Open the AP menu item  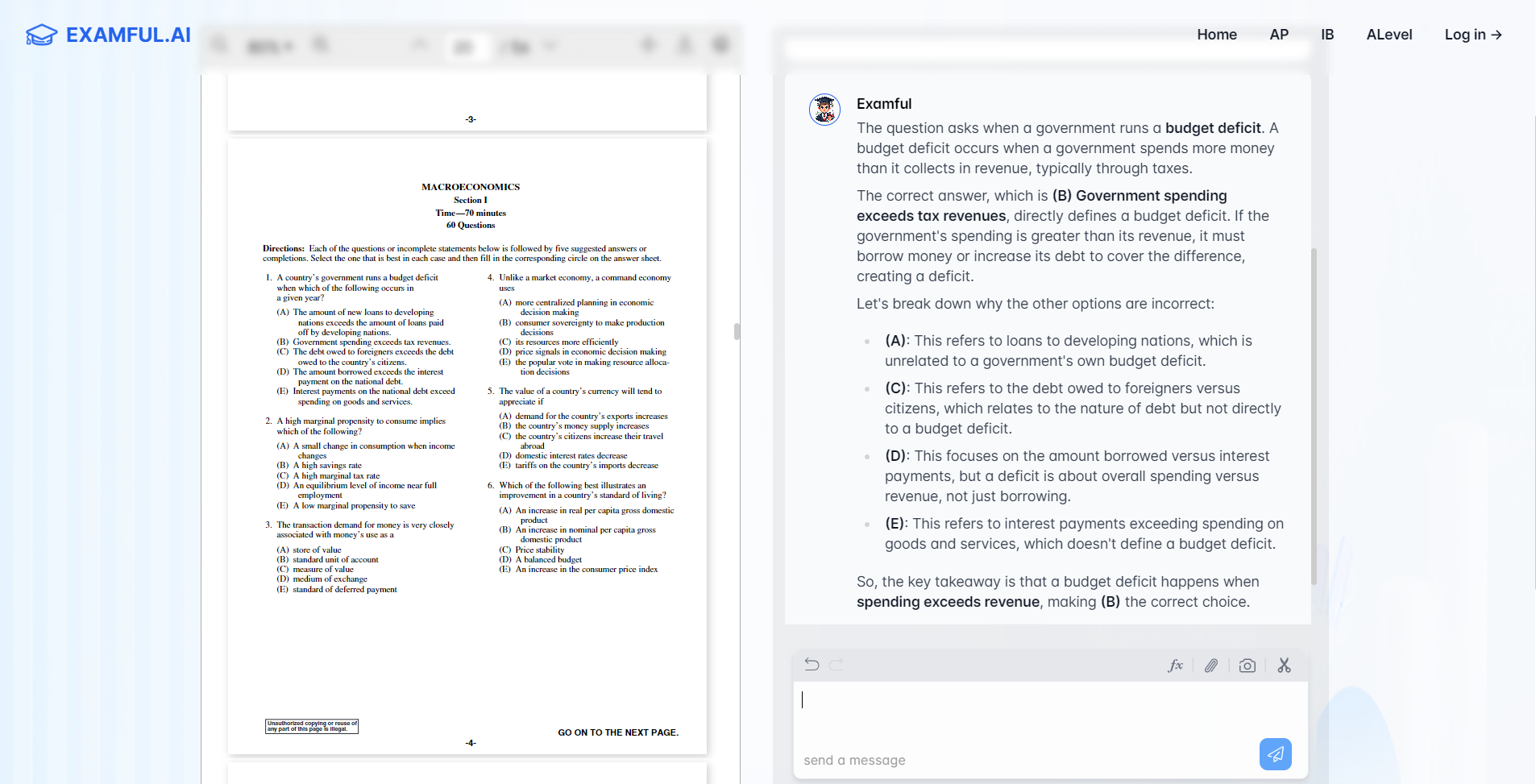[1279, 35]
